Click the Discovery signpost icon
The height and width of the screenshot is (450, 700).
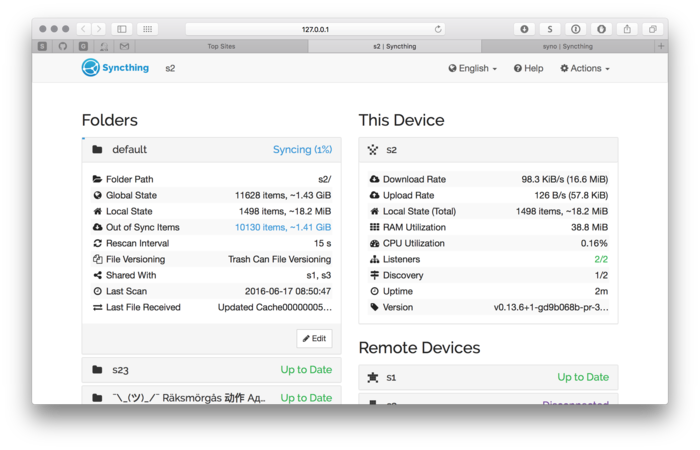tap(375, 275)
